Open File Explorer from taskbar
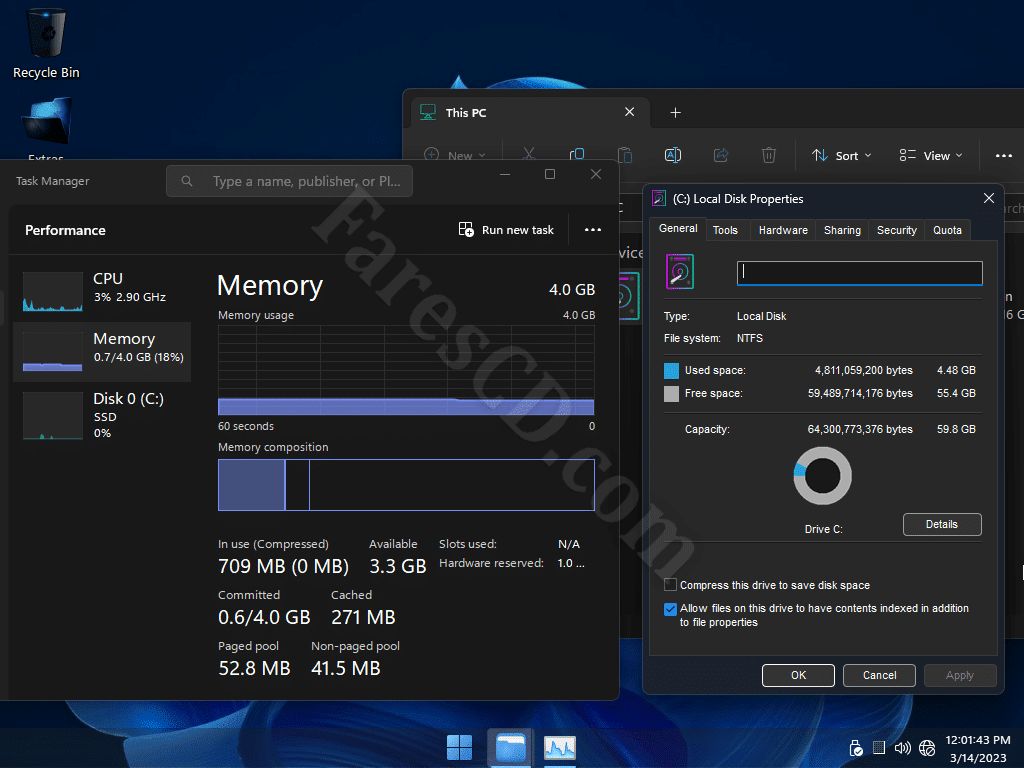The image size is (1024, 768). click(x=510, y=747)
